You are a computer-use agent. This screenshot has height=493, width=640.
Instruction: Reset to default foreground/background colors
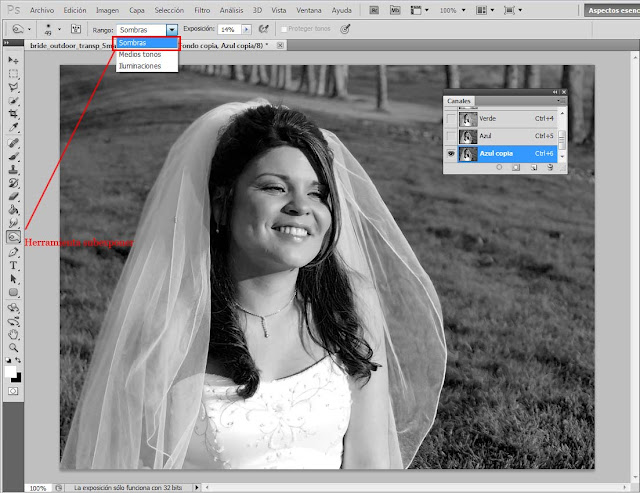point(9,360)
